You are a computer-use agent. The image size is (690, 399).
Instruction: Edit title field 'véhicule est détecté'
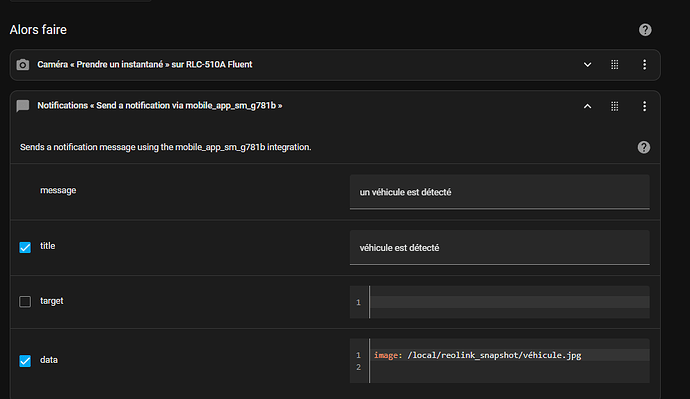coord(499,248)
